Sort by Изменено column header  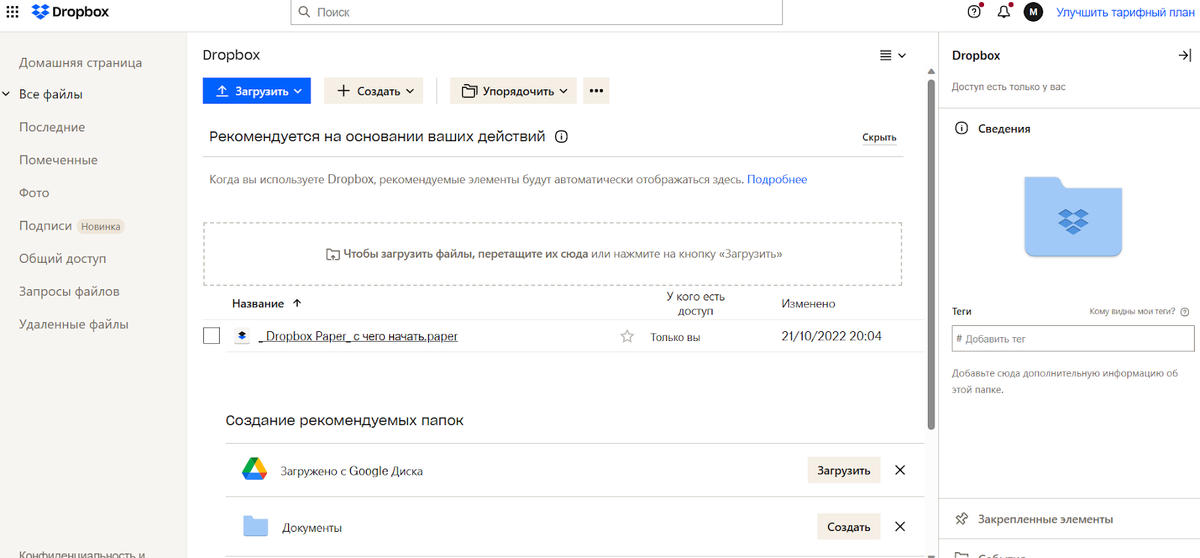808,303
